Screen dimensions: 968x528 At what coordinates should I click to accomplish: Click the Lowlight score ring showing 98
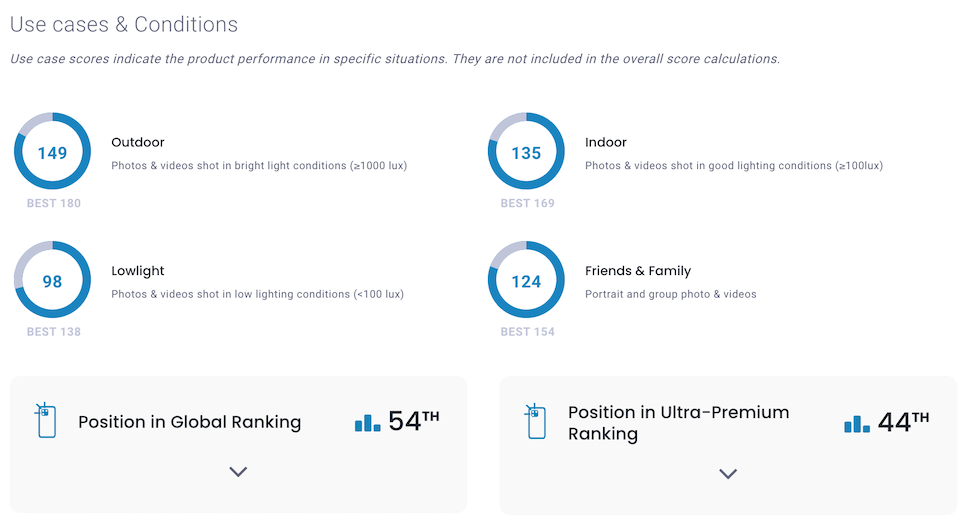(x=52, y=281)
